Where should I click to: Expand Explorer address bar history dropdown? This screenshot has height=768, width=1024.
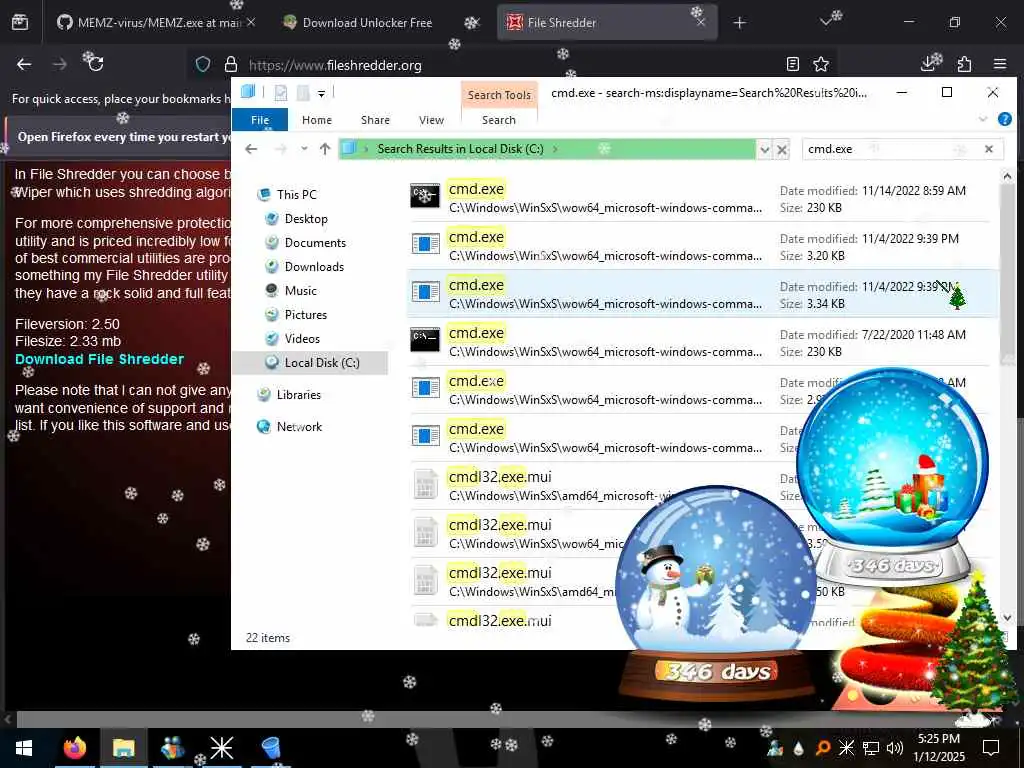pyautogui.click(x=764, y=150)
